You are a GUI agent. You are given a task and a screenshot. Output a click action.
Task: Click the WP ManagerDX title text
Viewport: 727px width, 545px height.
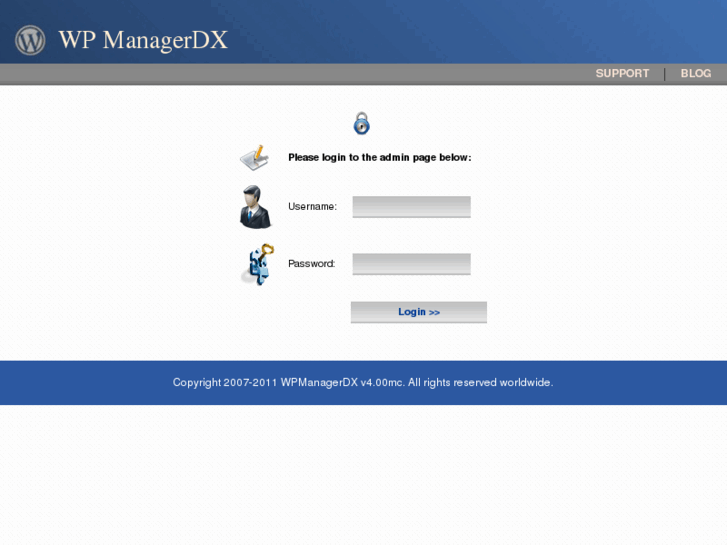pyautogui.click(x=143, y=40)
